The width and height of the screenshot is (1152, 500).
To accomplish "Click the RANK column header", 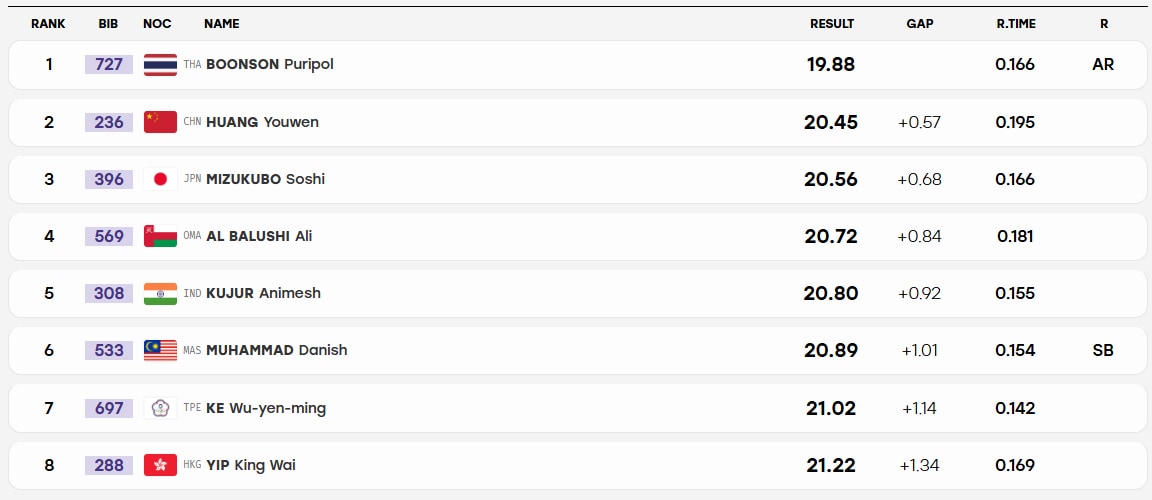I will 48,23.
